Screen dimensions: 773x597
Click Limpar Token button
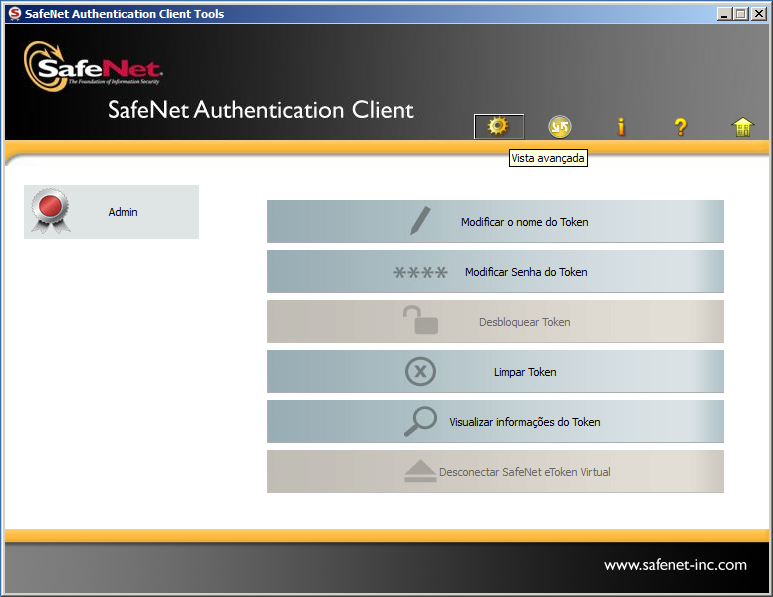495,372
